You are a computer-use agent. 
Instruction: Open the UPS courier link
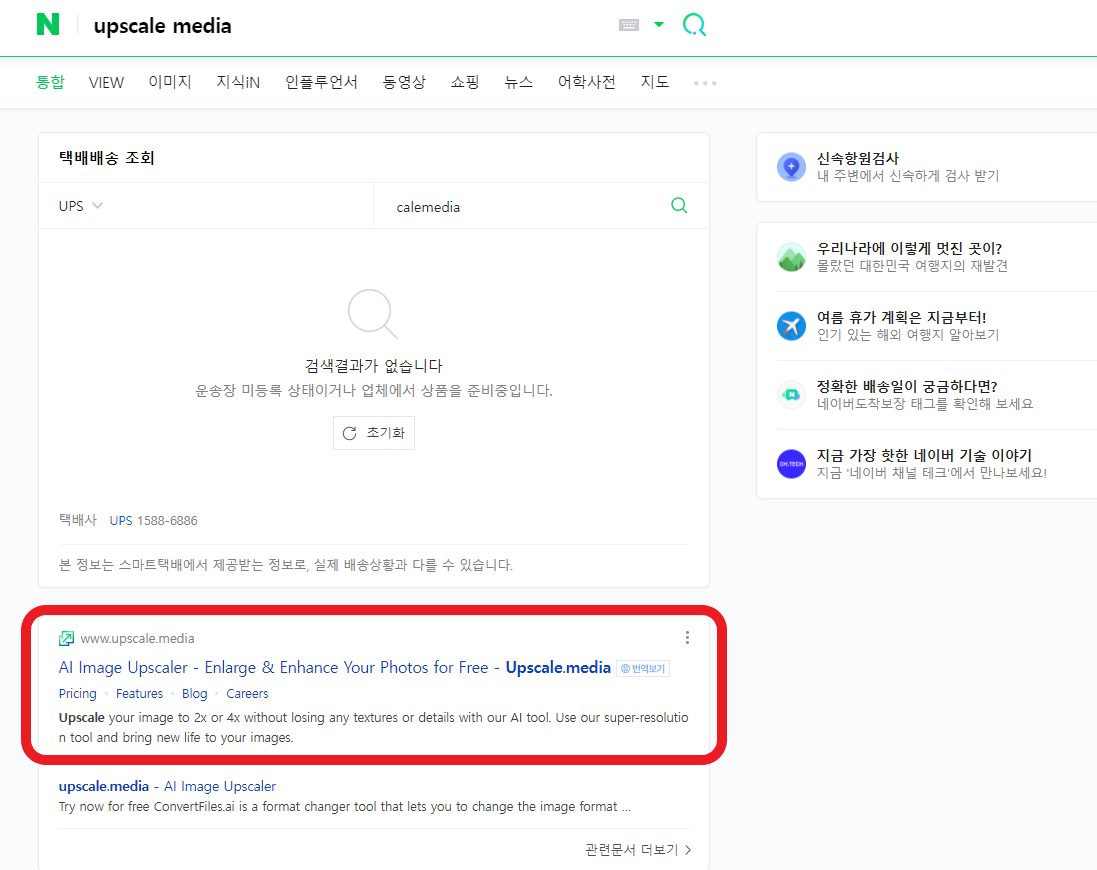click(121, 520)
